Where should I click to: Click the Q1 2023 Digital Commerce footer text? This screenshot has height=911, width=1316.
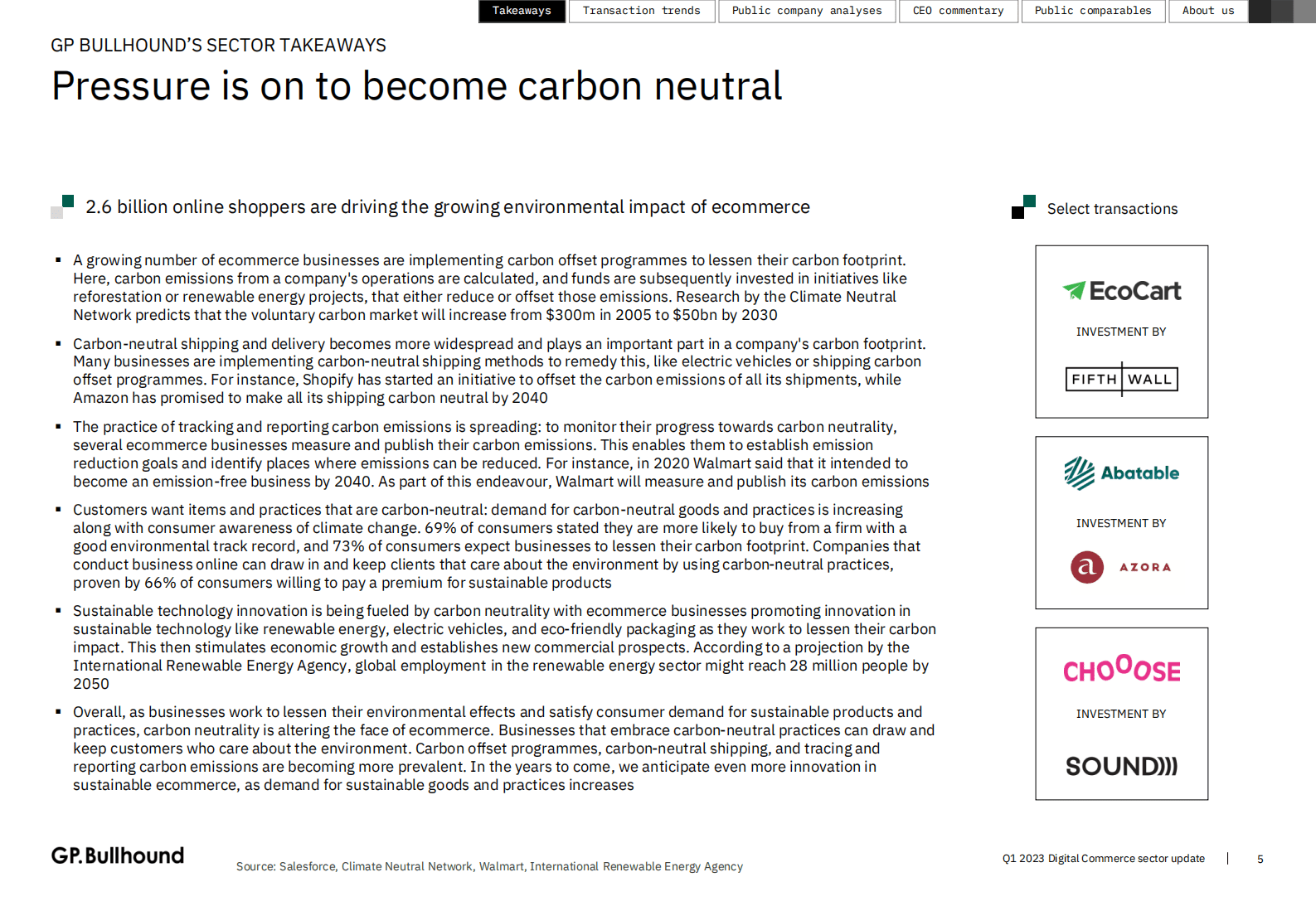1103,859
